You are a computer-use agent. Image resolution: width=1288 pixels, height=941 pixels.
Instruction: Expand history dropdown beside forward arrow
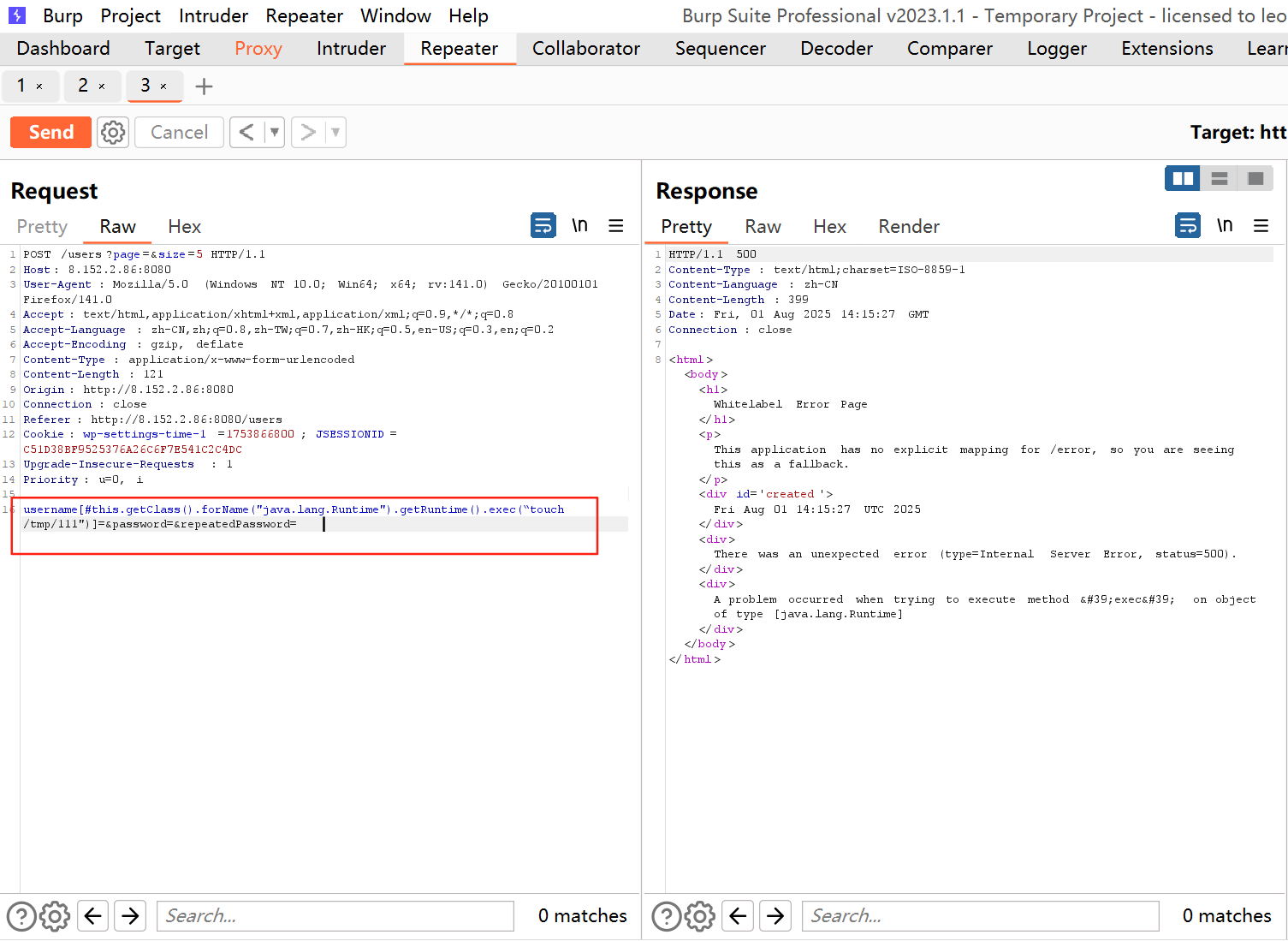[335, 132]
